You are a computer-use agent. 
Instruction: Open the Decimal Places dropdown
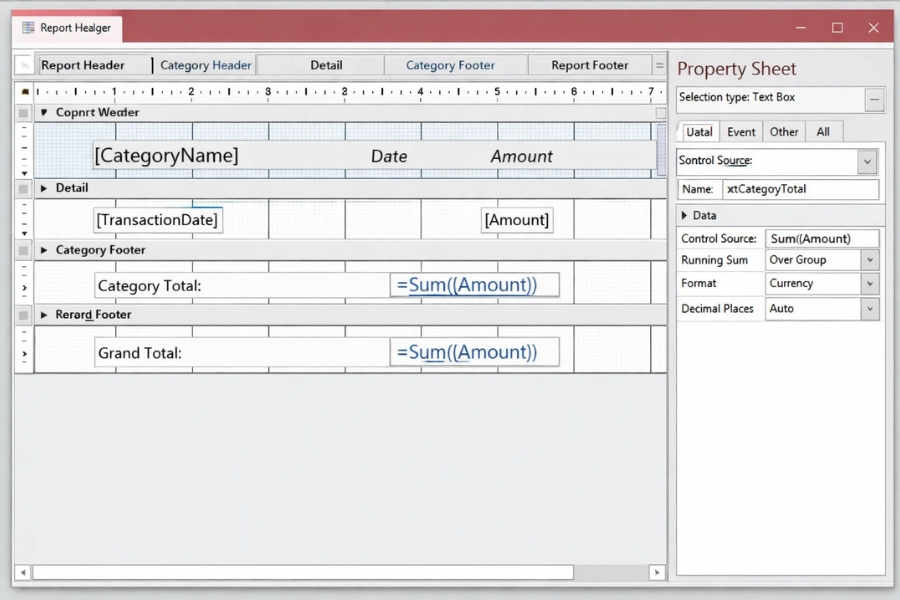click(x=869, y=309)
